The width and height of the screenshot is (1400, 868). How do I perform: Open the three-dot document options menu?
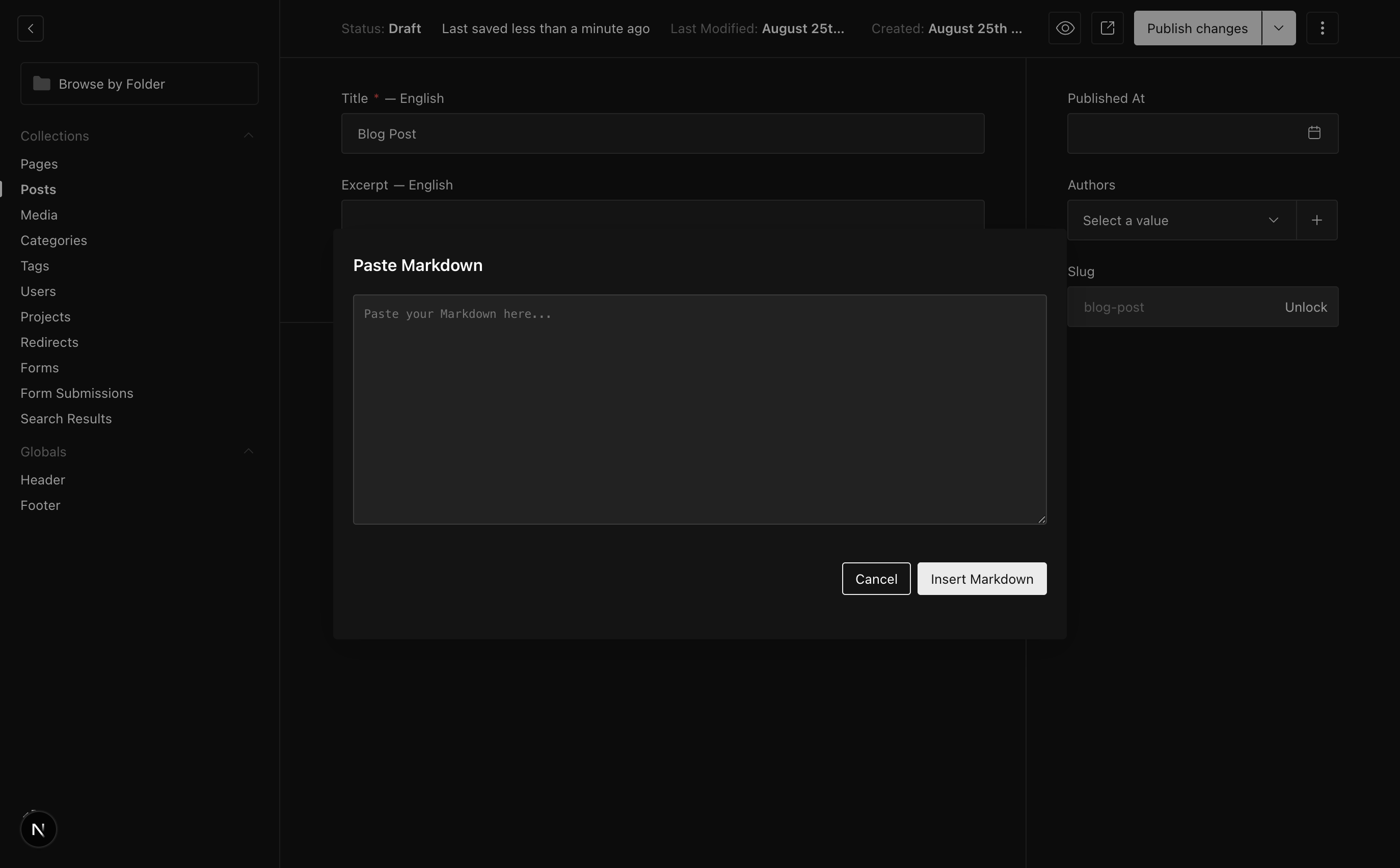[1322, 28]
